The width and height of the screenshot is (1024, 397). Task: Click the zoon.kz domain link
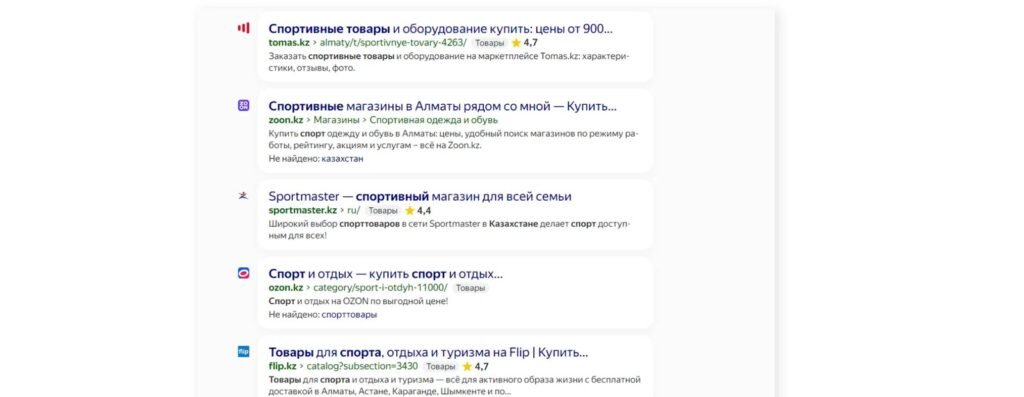(x=285, y=120)
